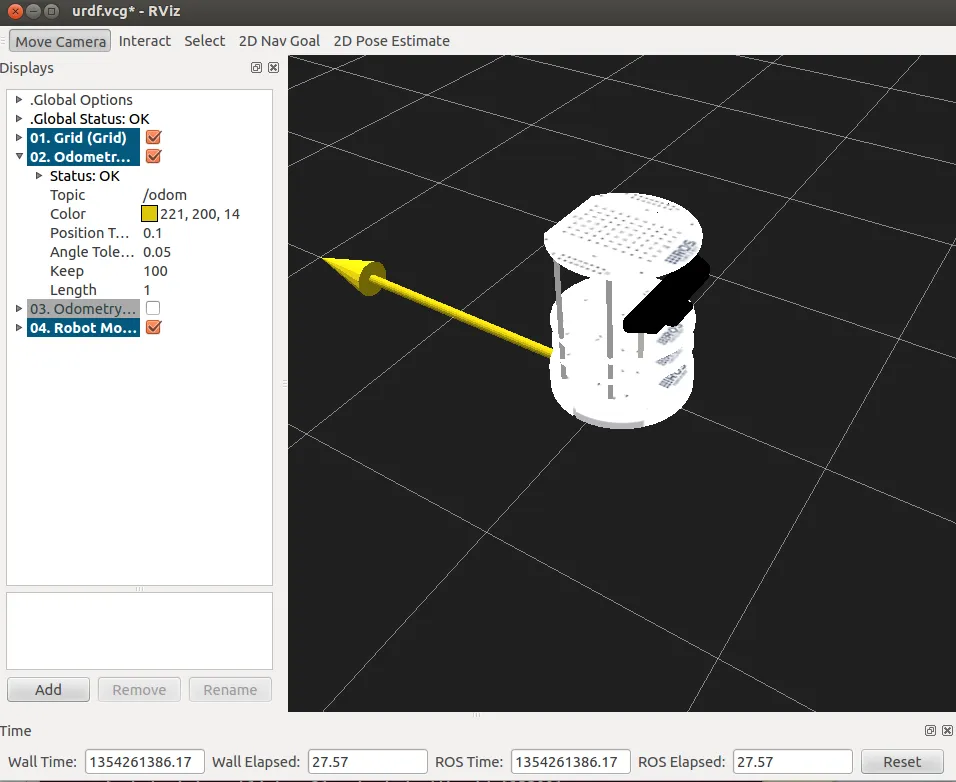The width and height of the screenshot is (956, 782).
Task: Undock the Time panel
Action: pyautogui.click(x=930, y=731)
